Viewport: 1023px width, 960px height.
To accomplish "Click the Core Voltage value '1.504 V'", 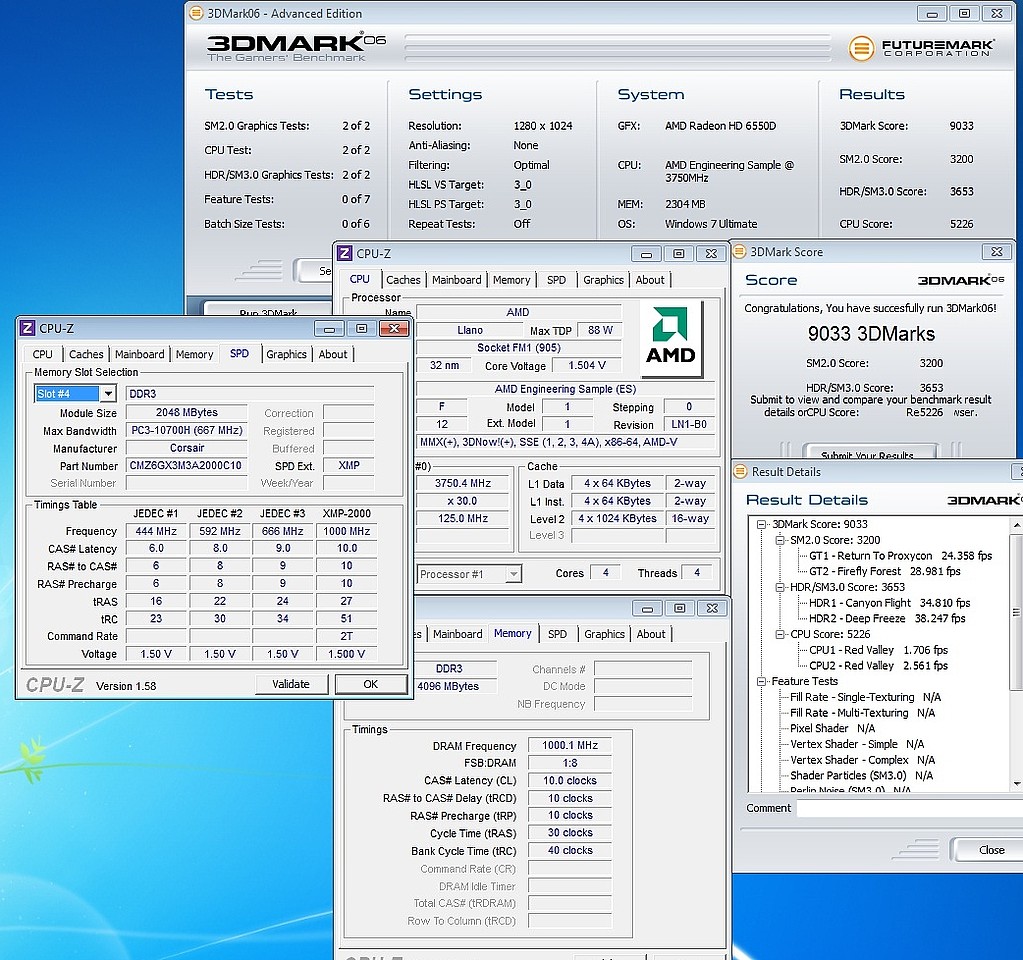I will (587, 365).
